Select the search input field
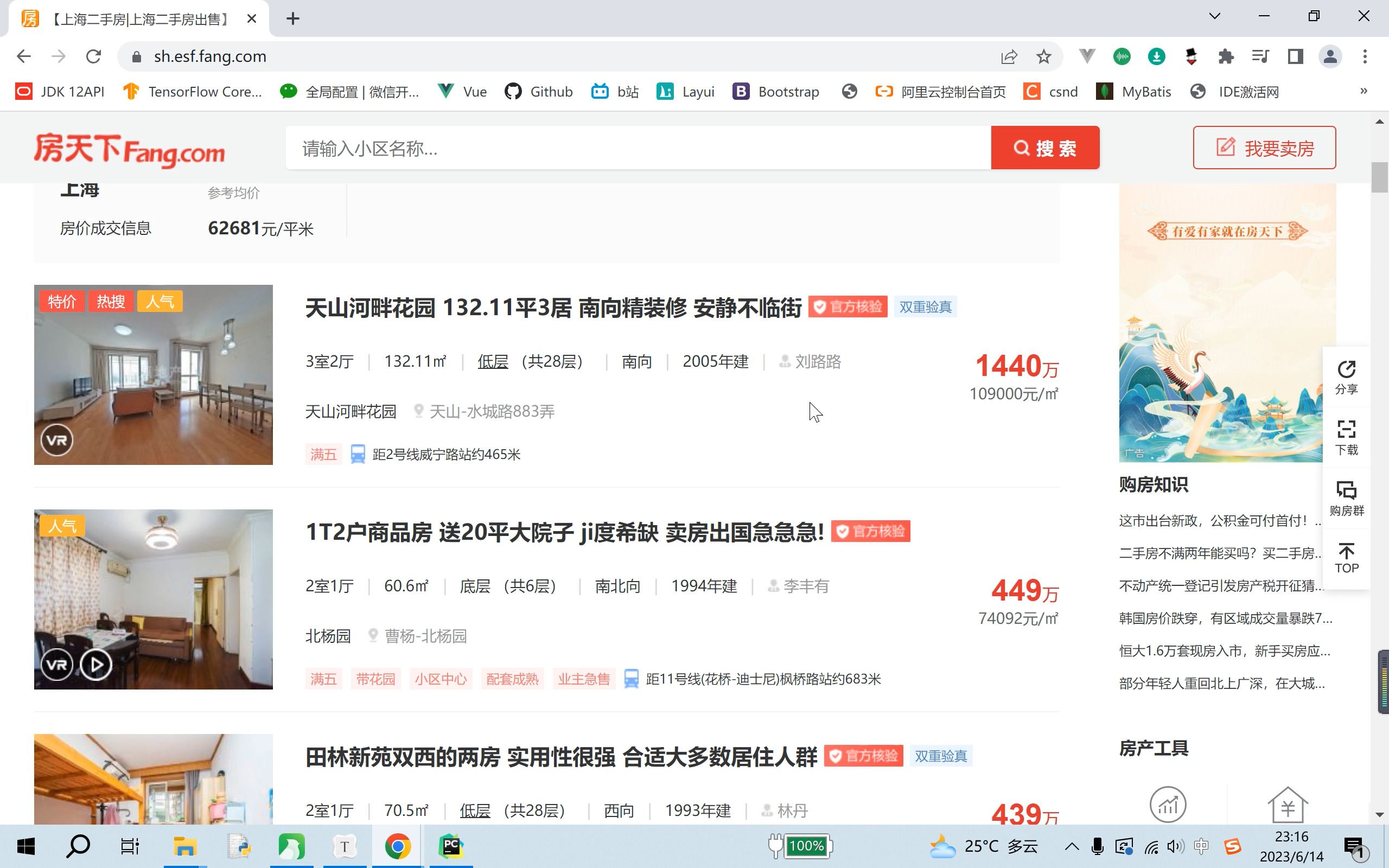 639,148
